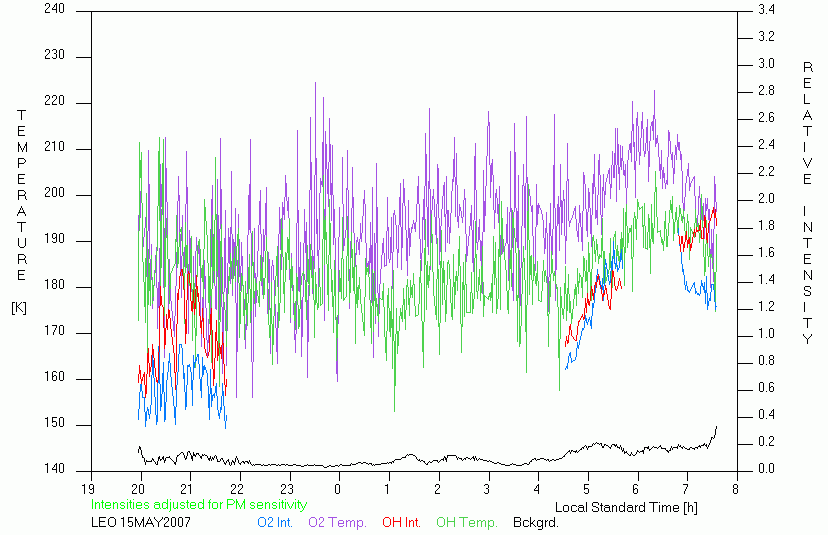Click the 'OH Int.' legend label
Viewport: 828px width, 535px height.
click(401, 523)
